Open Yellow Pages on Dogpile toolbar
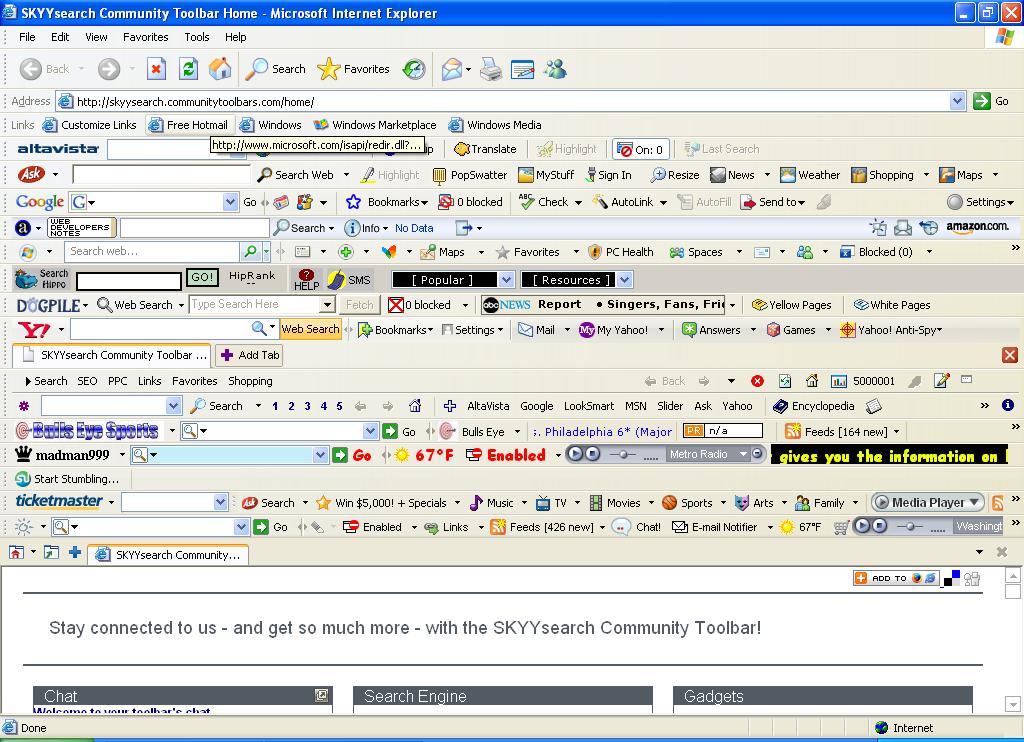The width and height of the screenshot is (1024, 742). click(x=792, y=304)
